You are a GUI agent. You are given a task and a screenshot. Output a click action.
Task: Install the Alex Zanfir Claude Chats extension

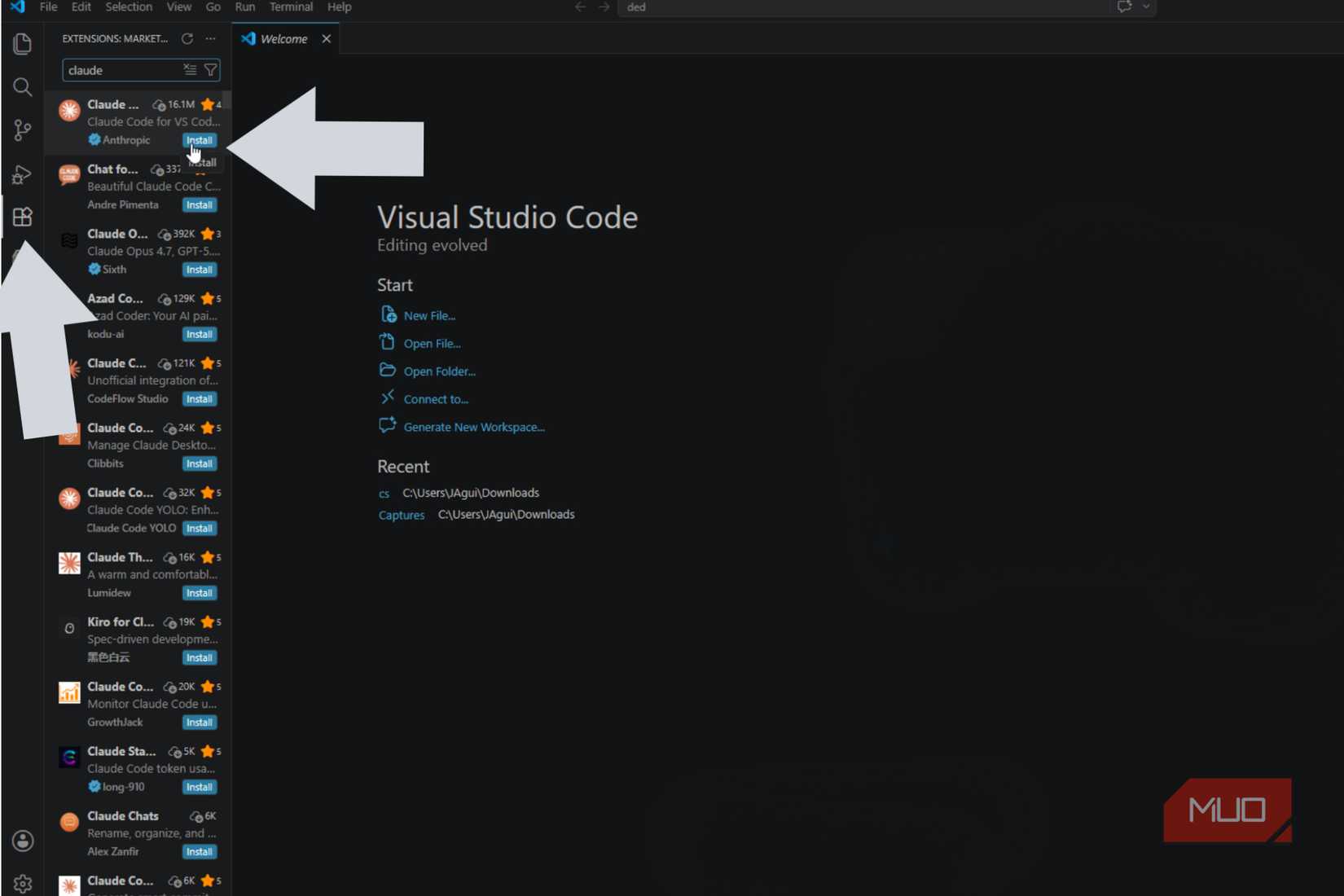(x=200, y=852)
